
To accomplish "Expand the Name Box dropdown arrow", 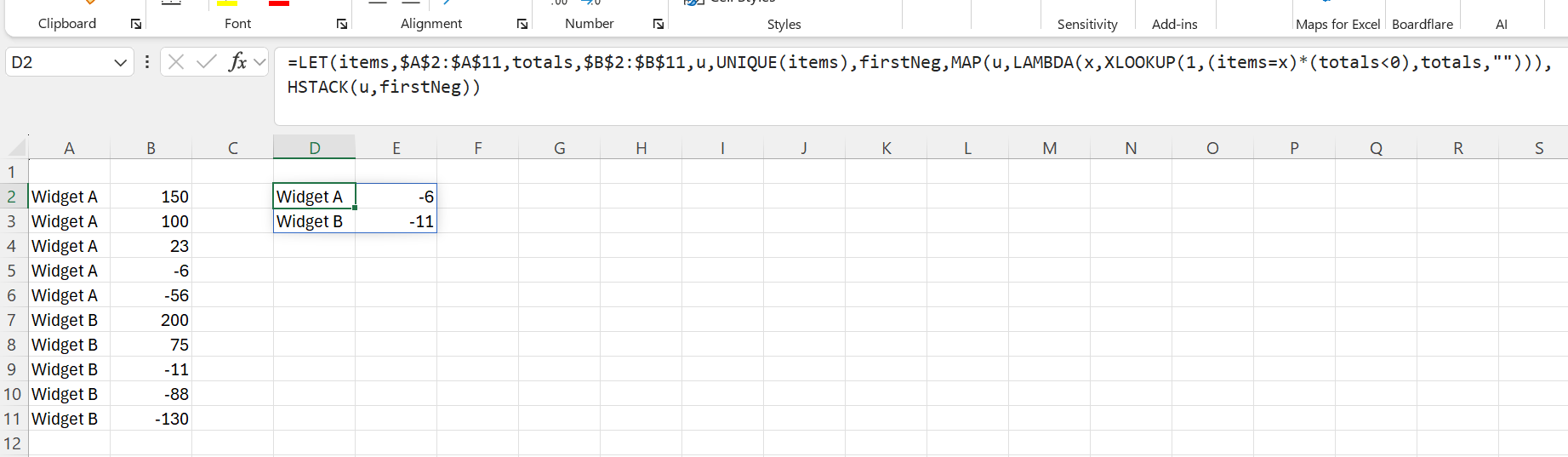I will [120, 62].
